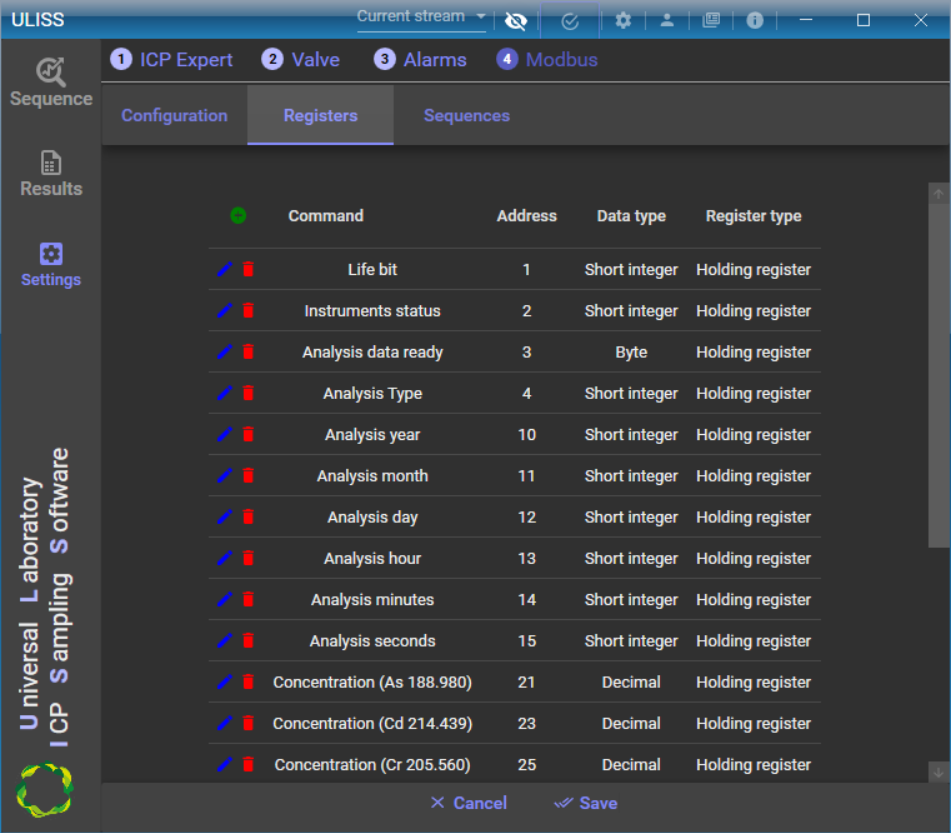Delete the Analysis data ready register
Image resolution: width=951 pixels, height=833 pixels.
coord(248,352)
